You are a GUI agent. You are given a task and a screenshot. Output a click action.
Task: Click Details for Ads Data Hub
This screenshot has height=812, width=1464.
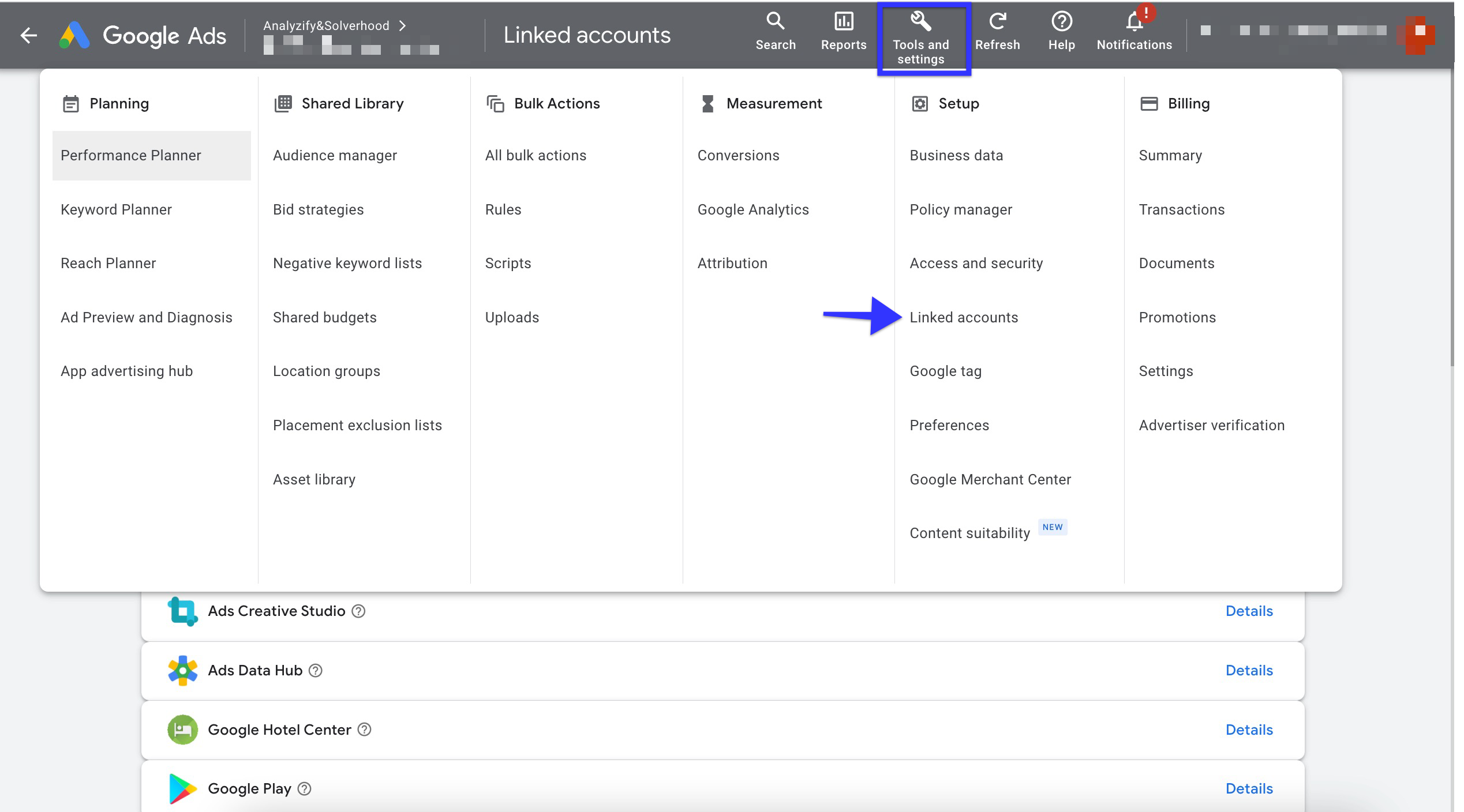[x=1249, y=670]
